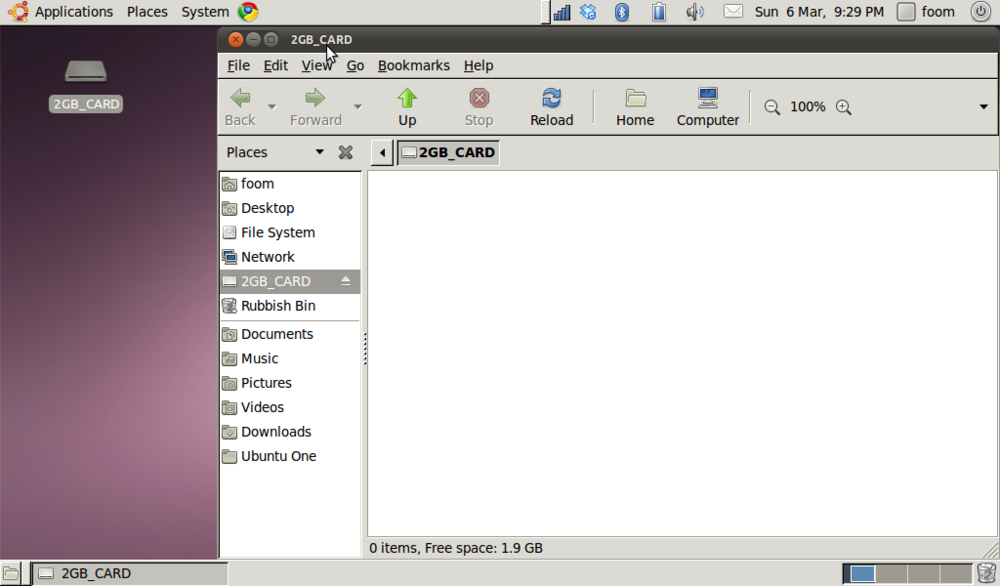Toggle the location bar path arrow button
The height and width of the screenshot is (586, 1000).
click(382, 152)
